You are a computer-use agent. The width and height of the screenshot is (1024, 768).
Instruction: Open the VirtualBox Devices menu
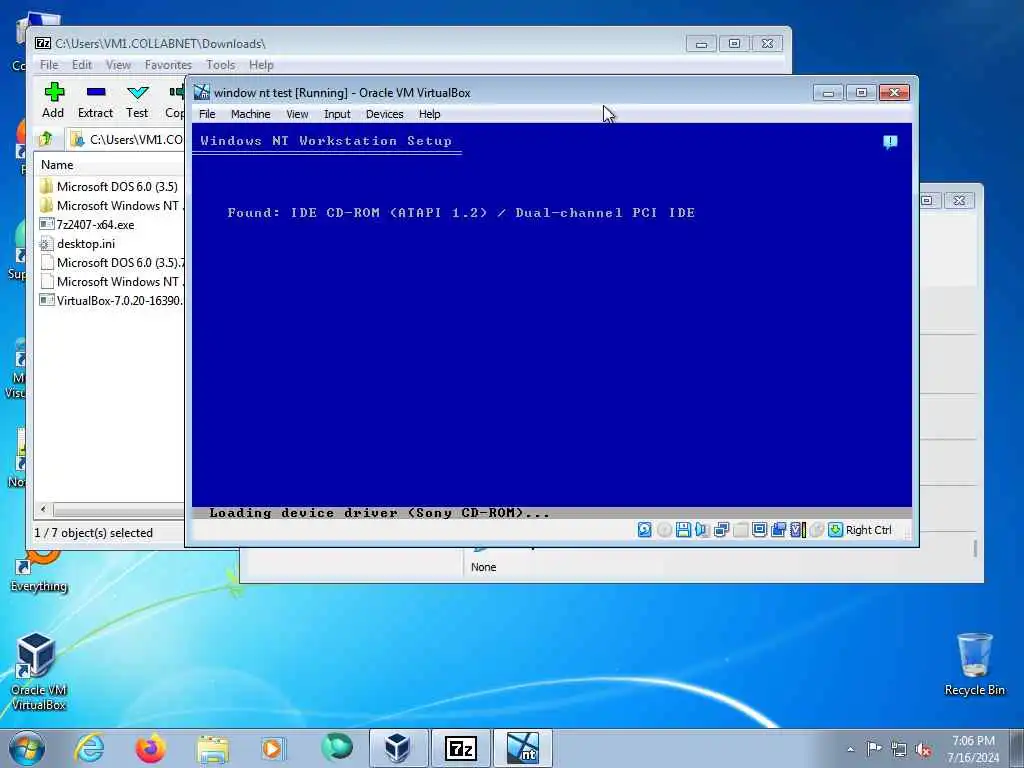[385, 114]
